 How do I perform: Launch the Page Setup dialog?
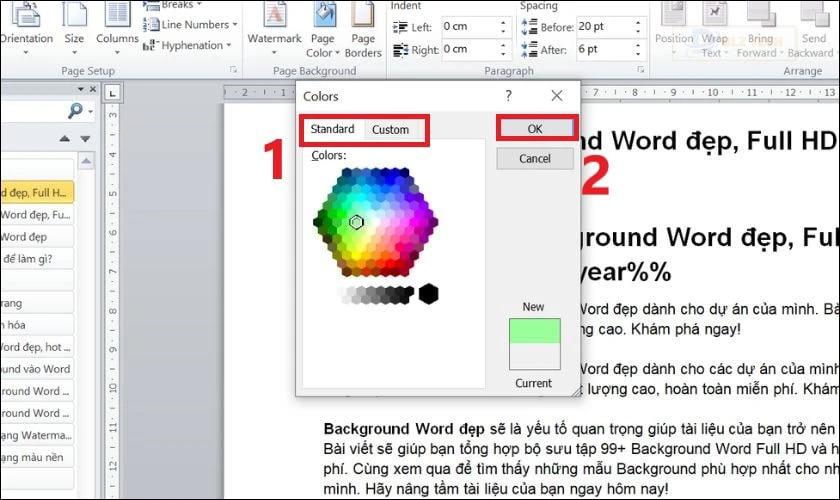tap(233, 70)
